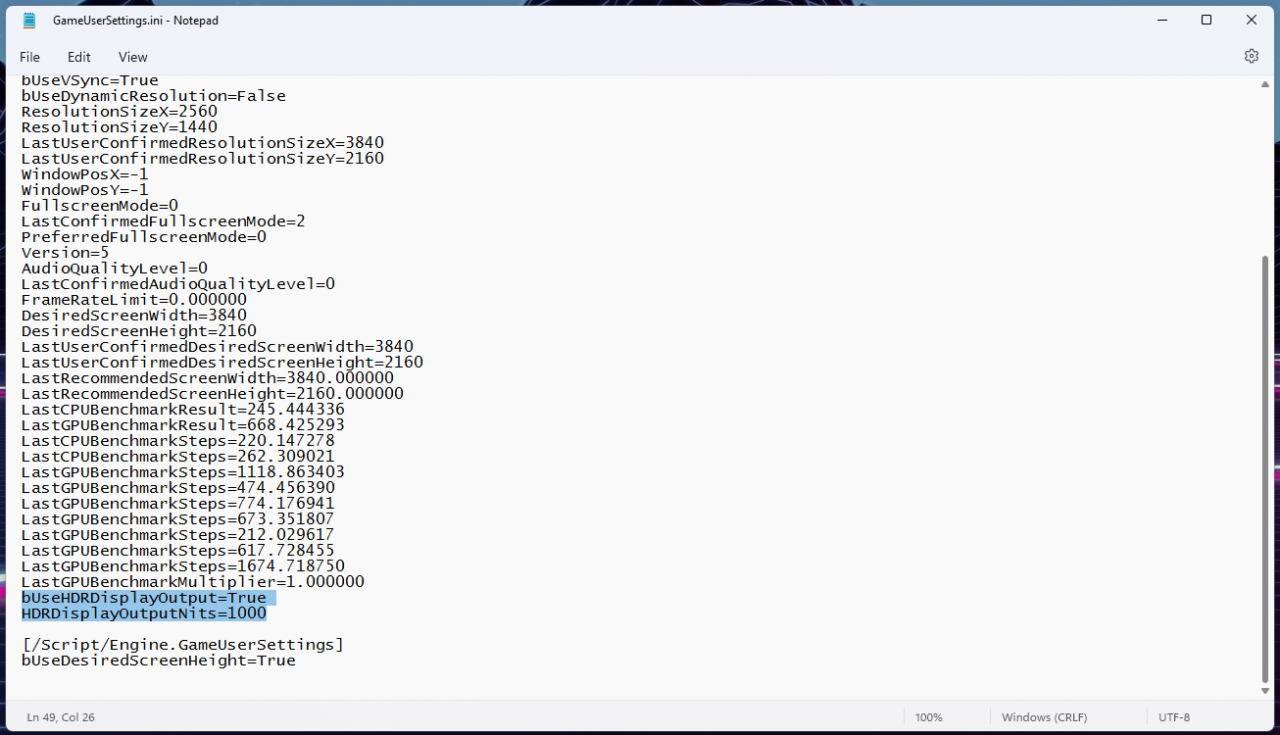Open the Edit menu
This screenshot has height=735, width=1280.
click(x=79, y=57)
